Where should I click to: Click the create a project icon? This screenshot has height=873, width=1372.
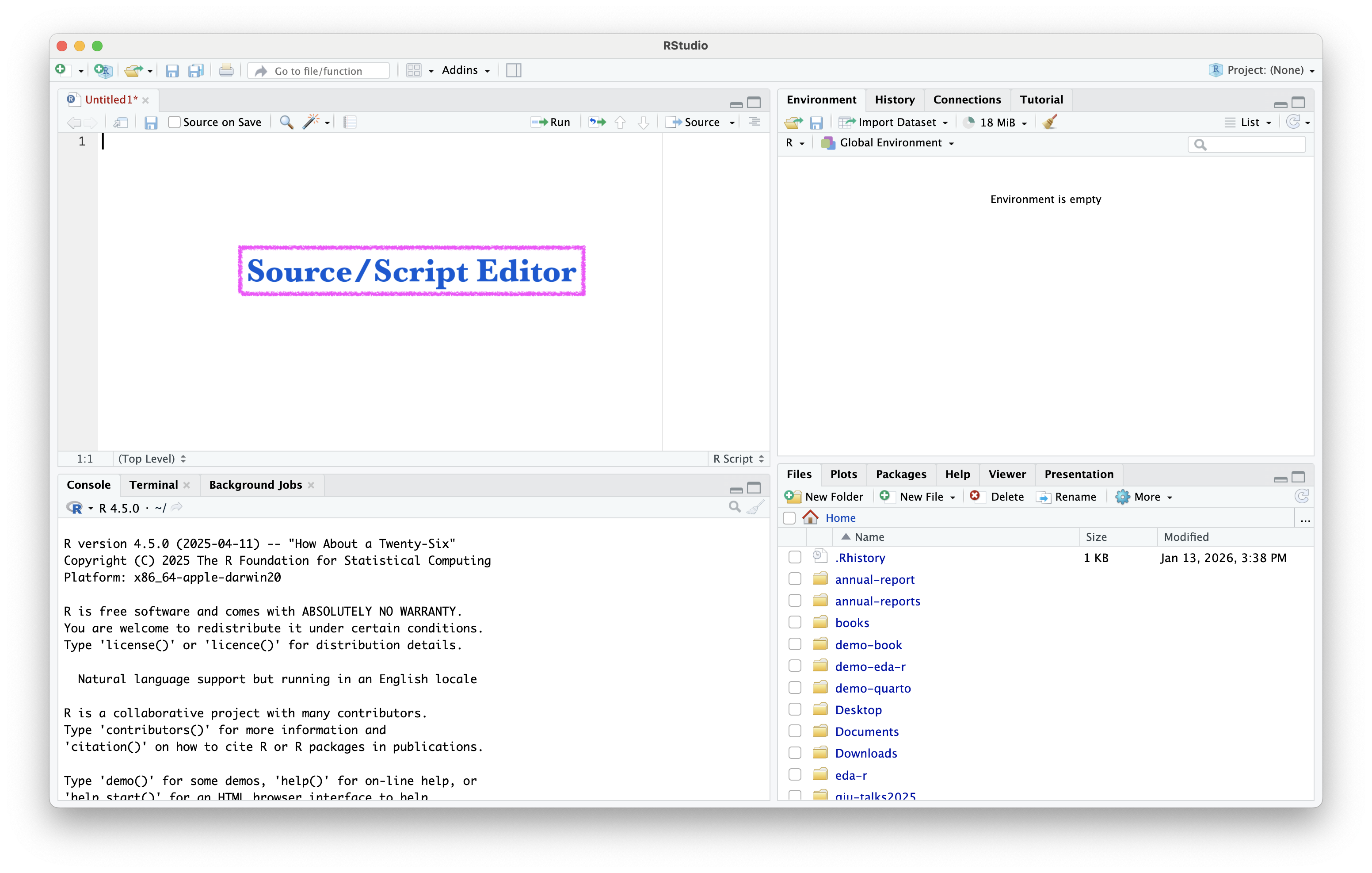coord(103,71)
